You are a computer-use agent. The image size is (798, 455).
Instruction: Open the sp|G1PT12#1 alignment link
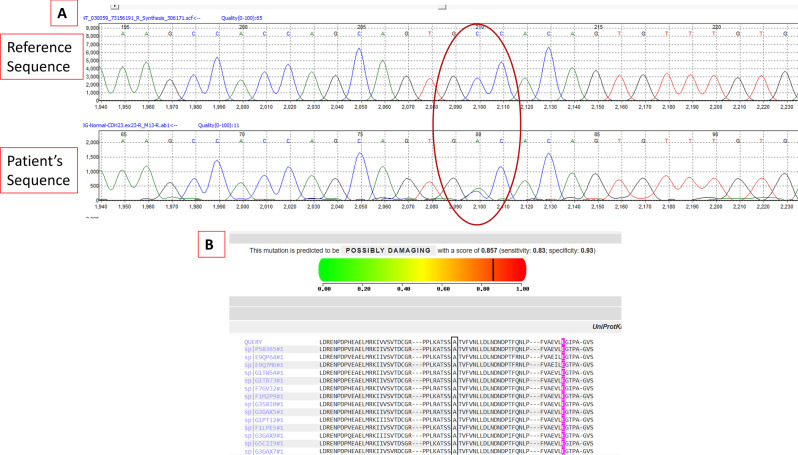(x=263, y=420)
